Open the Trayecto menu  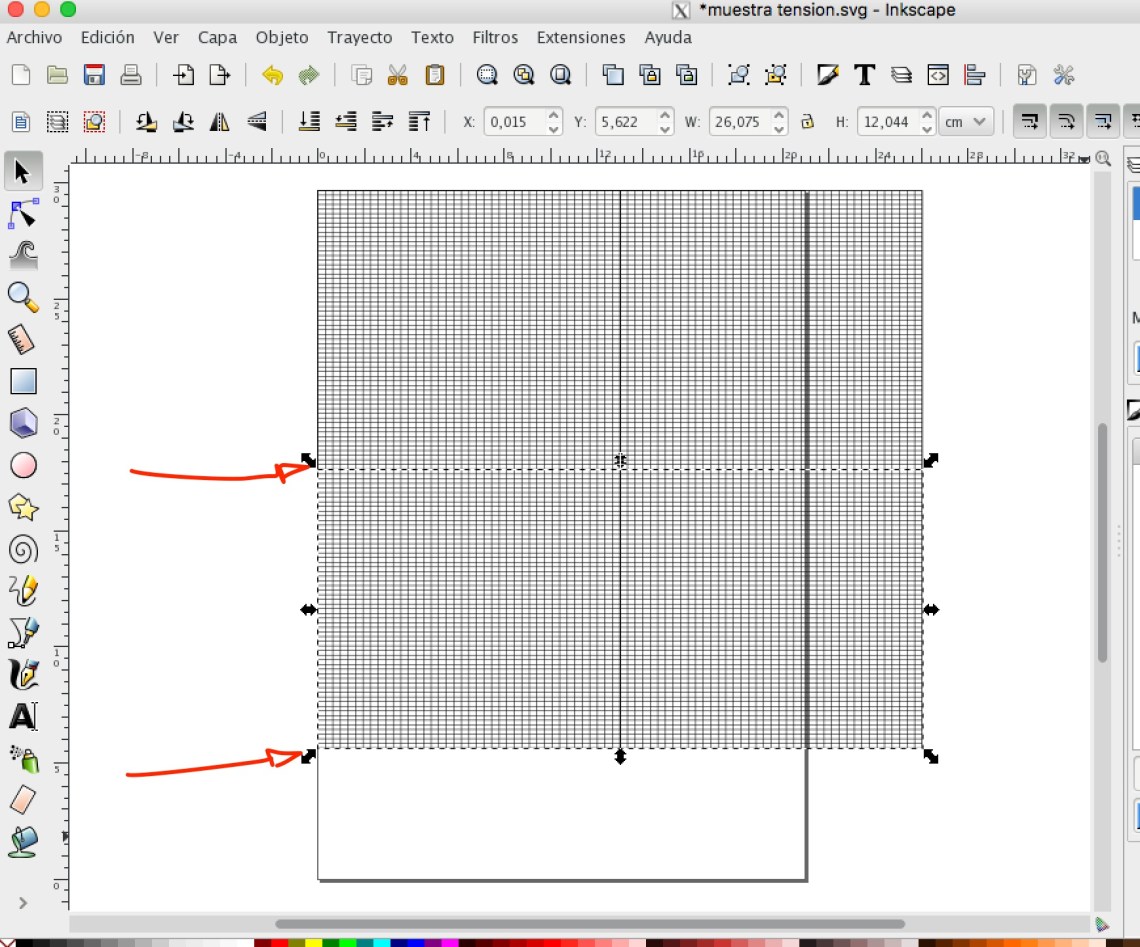click(359, 37)
